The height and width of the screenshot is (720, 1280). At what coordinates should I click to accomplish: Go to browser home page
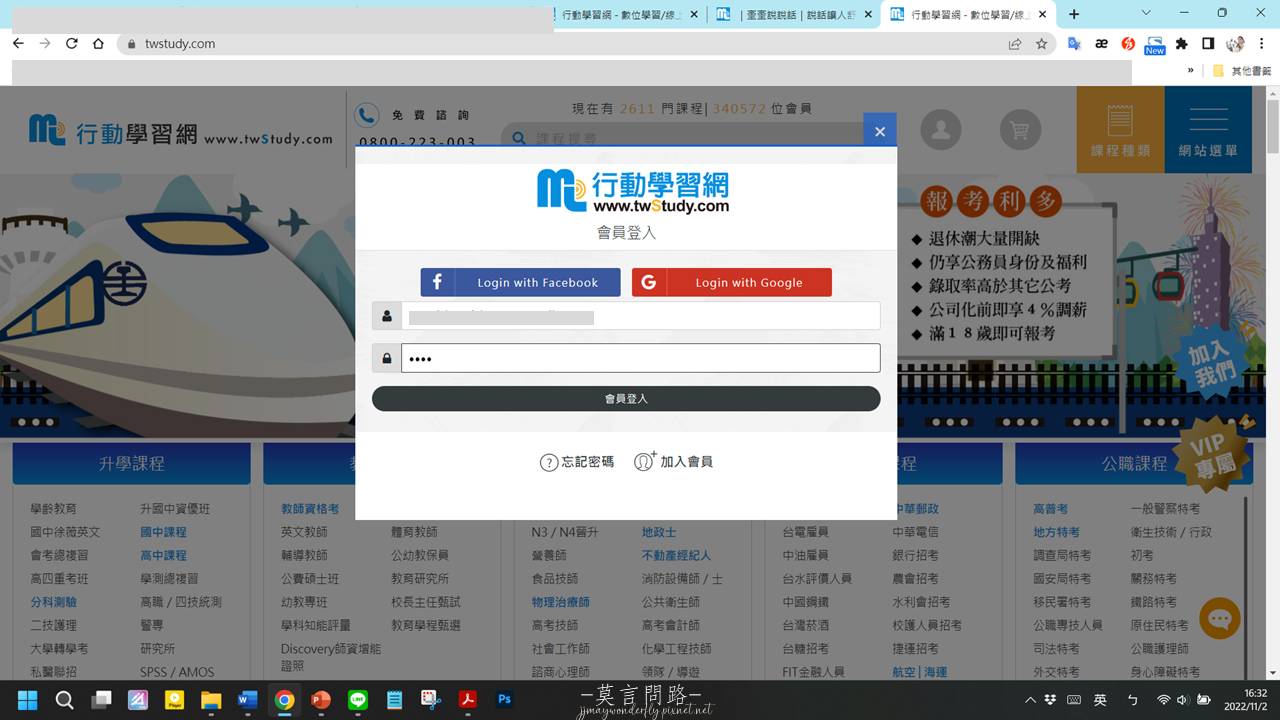[x=98, y=44]
